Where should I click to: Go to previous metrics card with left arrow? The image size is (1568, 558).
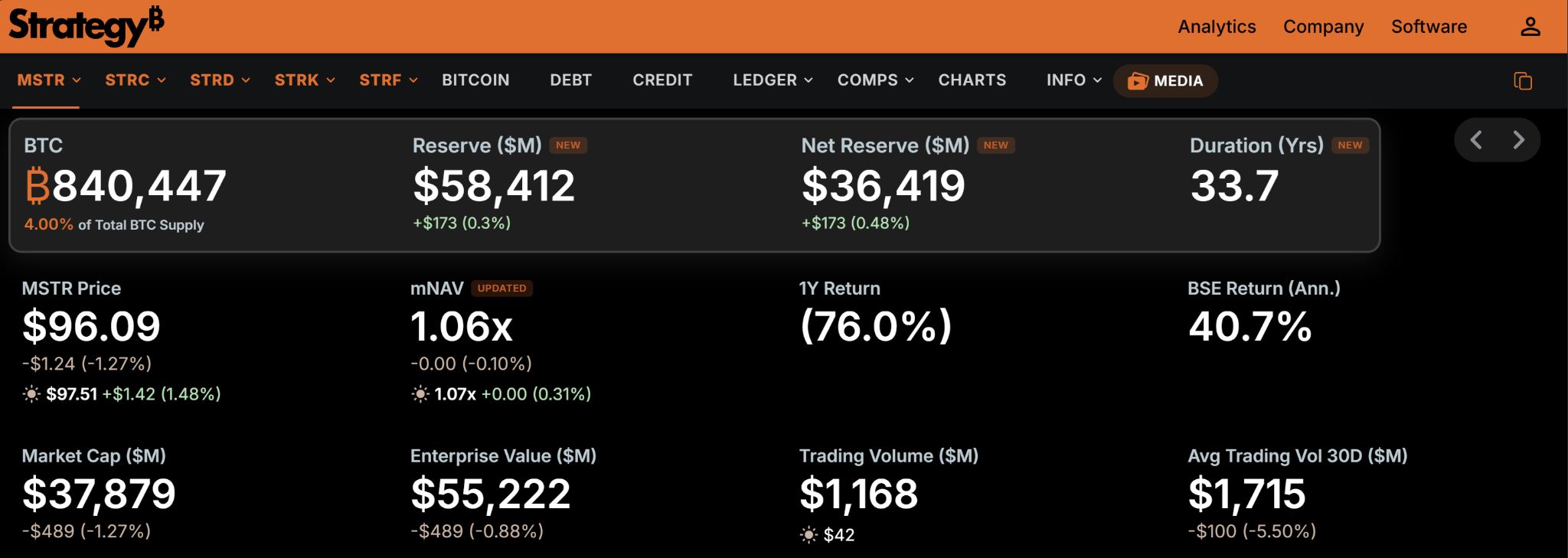(x=1476, y=139)
